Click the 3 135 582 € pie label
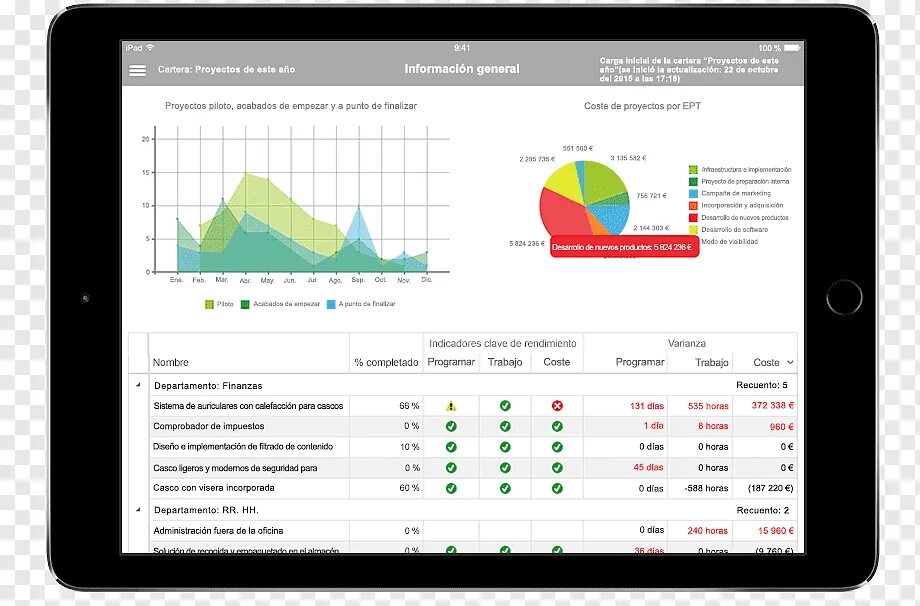 [x=628, y=158]
